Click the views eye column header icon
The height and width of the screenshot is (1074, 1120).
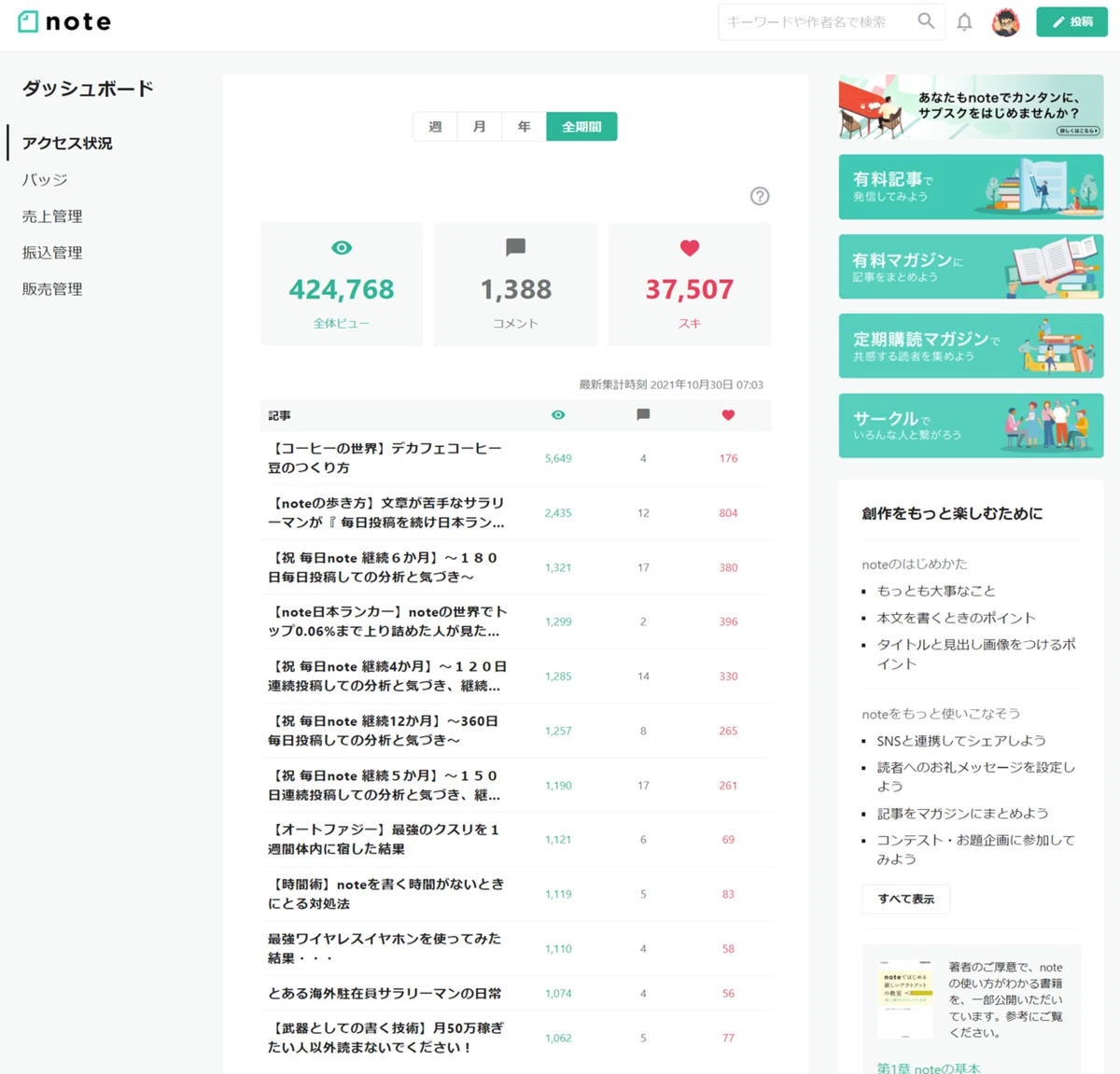coord(558,415)
